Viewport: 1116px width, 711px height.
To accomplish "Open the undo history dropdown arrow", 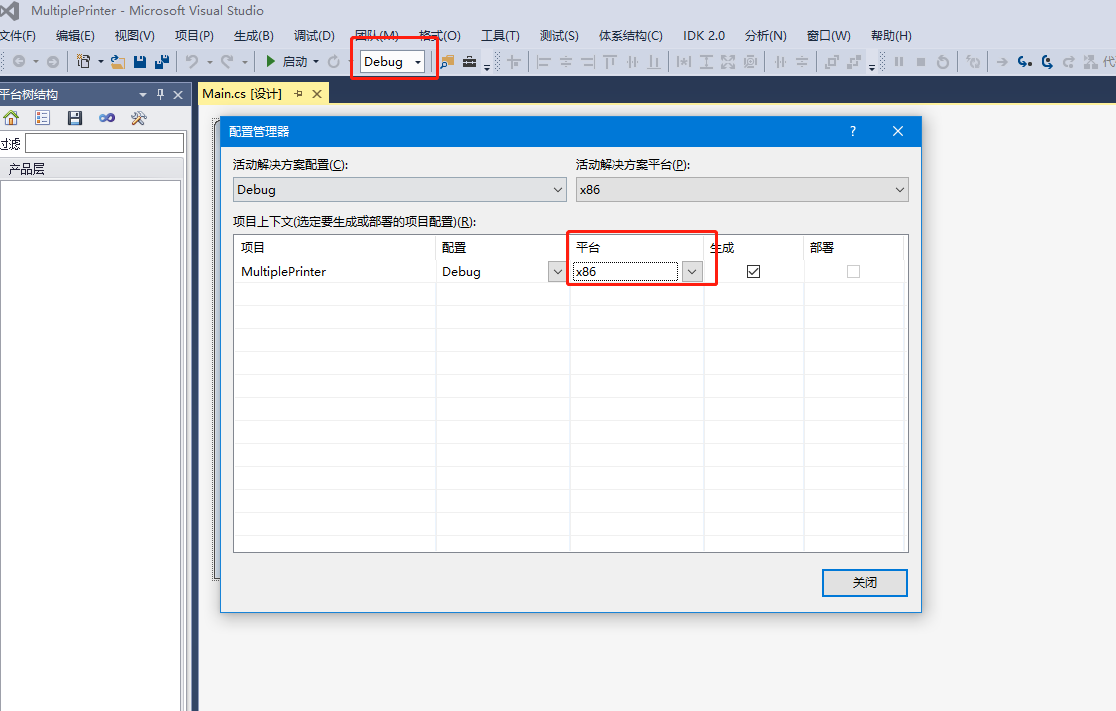I will (210, 62).
